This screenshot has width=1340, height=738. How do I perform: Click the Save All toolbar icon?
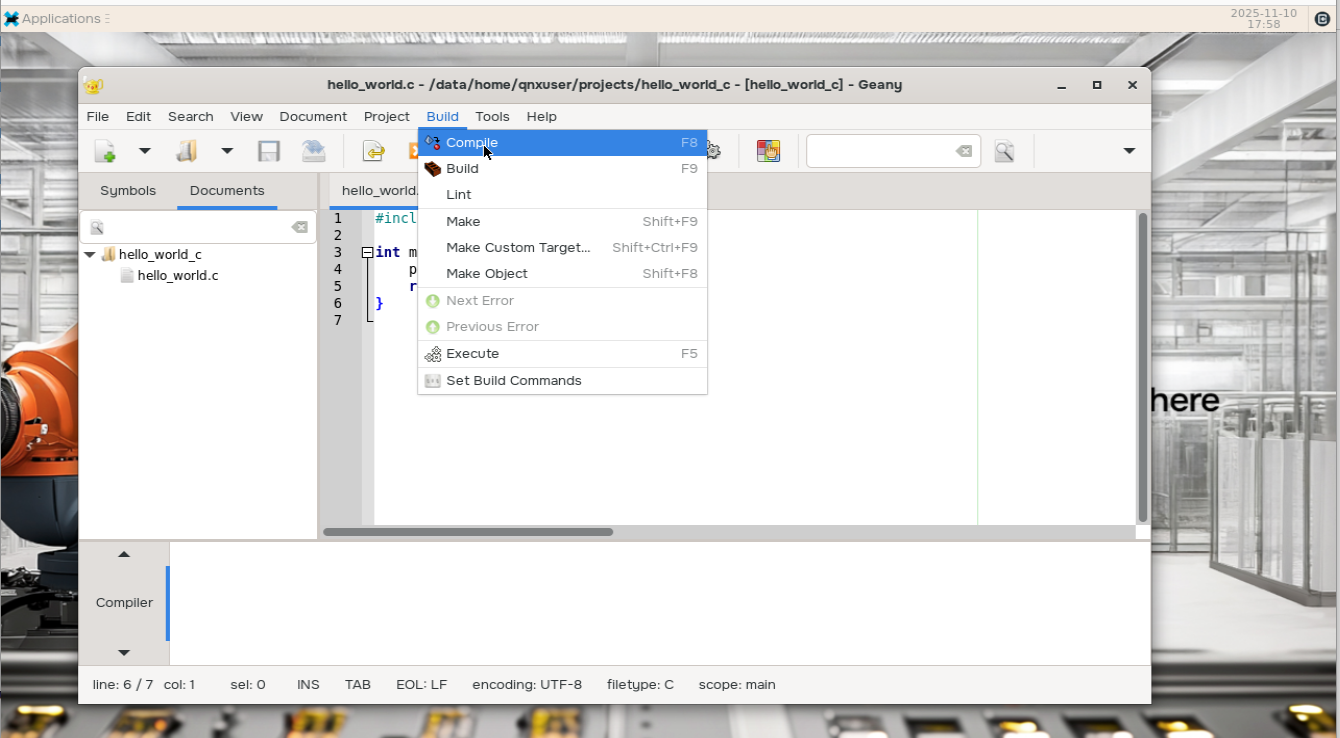click(x=313, y=151)
